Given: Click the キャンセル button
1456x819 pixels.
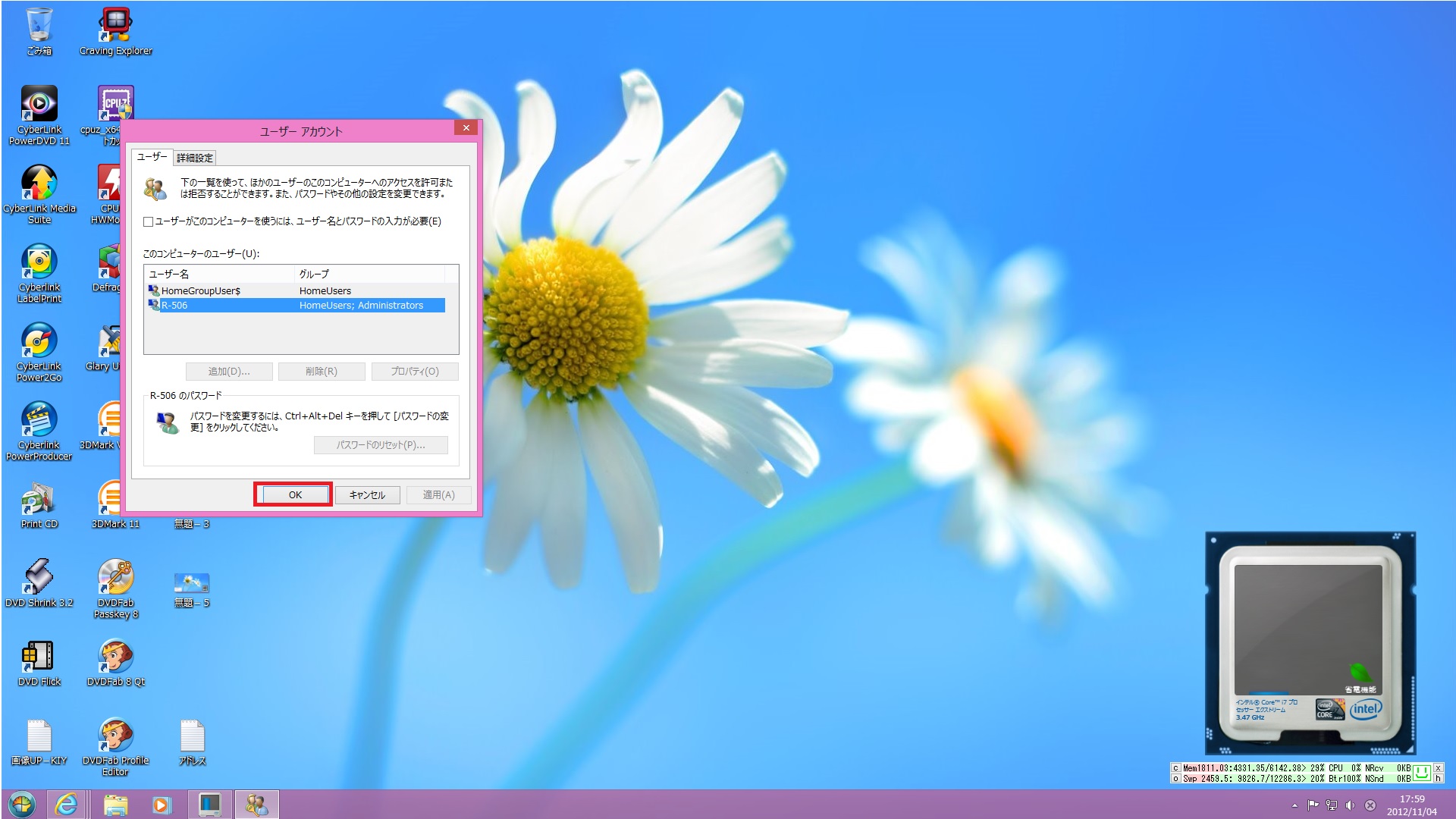Looking at the screenshot, I should point(367,495).
